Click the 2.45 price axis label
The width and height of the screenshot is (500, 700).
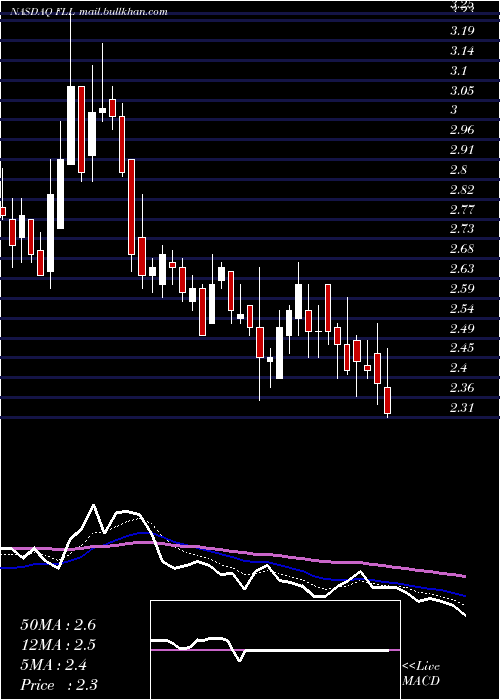(462, 348)
